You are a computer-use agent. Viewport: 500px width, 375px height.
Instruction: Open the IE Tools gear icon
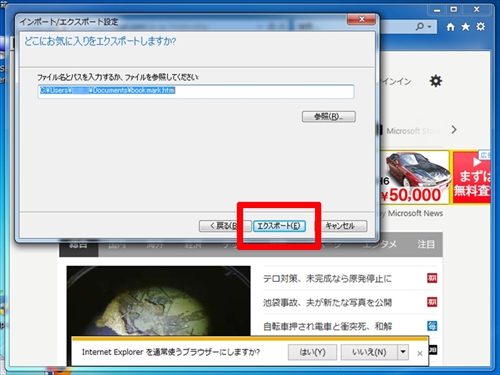pos(481,26)
